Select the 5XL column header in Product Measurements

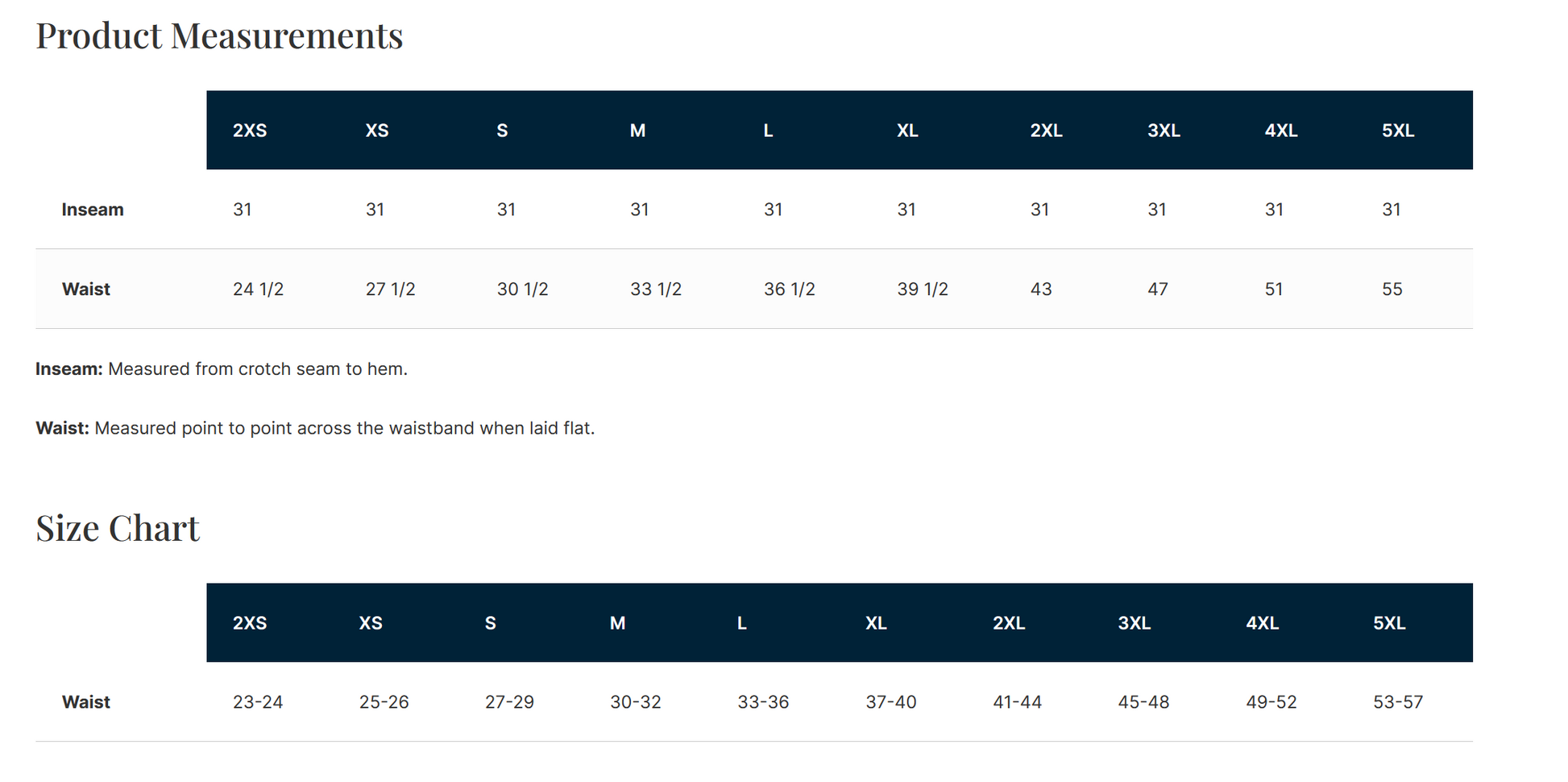tap(1398, 131)
